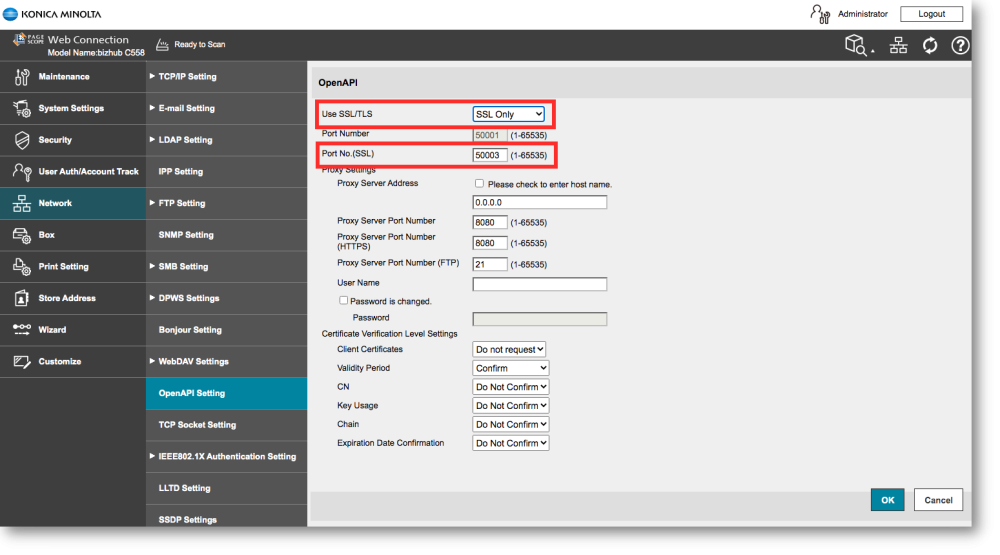Viewport: 1000px width, 555px height.
Task: Click the Proxy Server Port Number (FTP) field
Action: point(490,264)
